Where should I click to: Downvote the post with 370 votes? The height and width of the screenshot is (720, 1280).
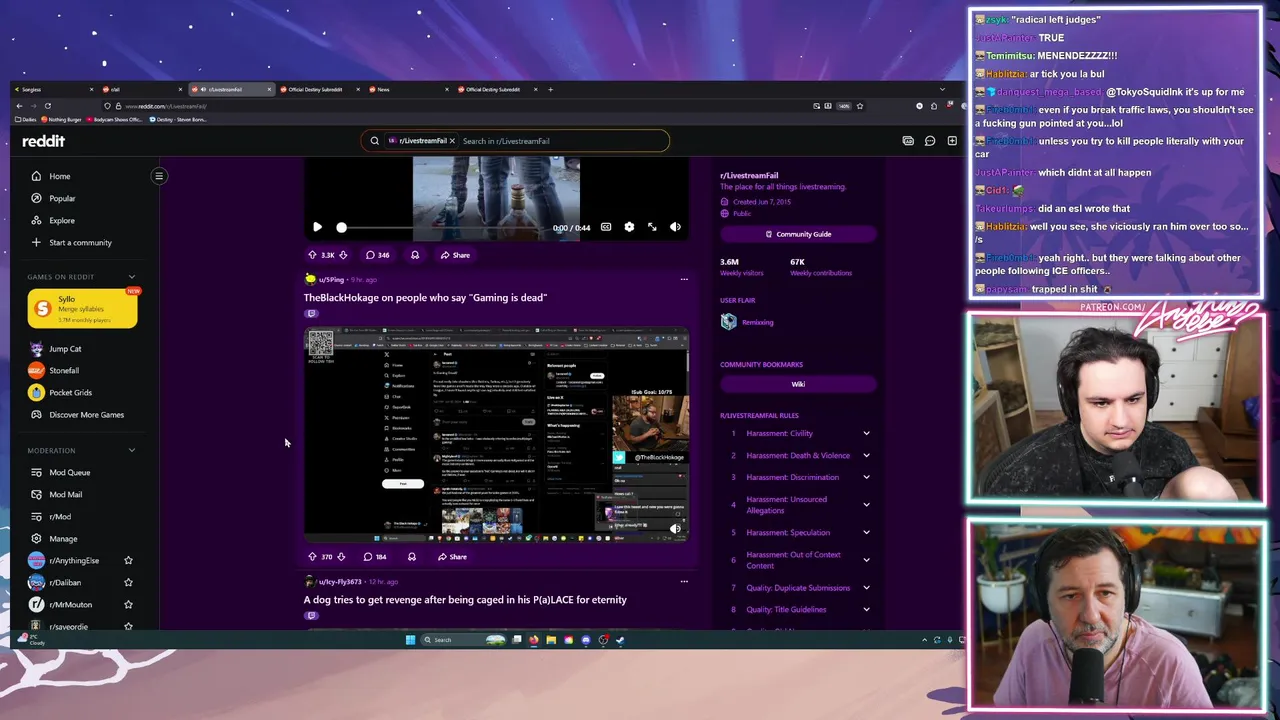(x=341, y=557)
